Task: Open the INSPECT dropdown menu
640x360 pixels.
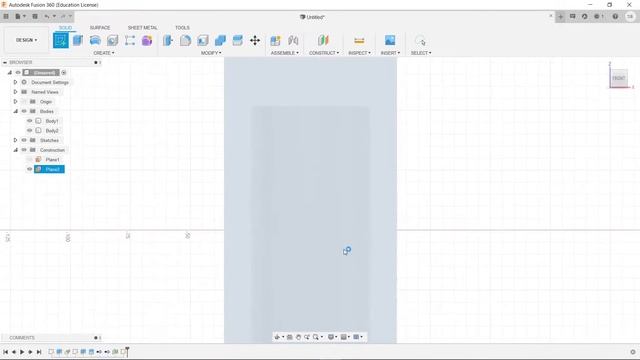Action: [x=359, y=53]
